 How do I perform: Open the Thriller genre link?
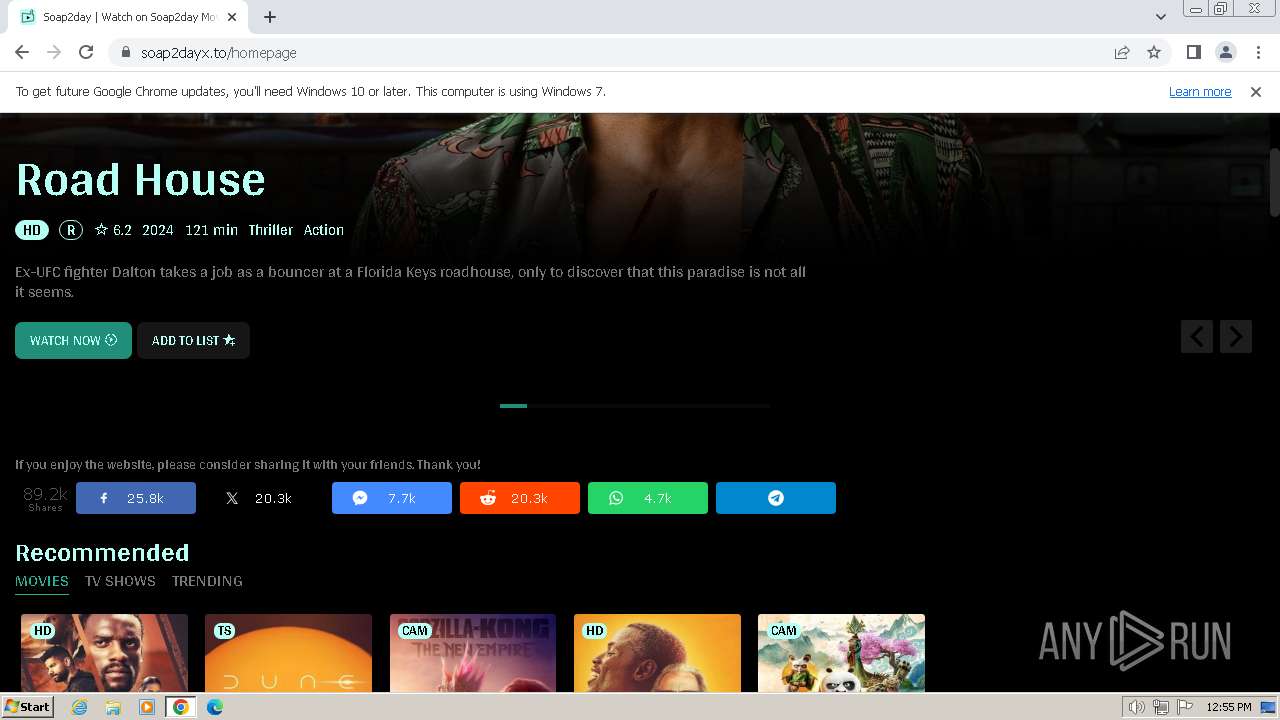point(271,230)
